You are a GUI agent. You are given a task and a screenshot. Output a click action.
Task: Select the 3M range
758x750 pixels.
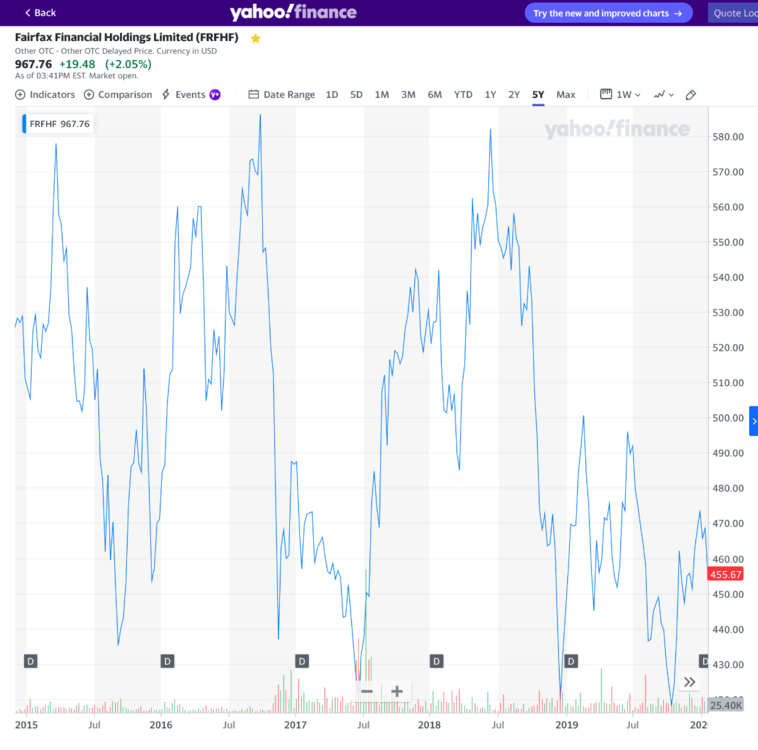click(x=408, y=95)
